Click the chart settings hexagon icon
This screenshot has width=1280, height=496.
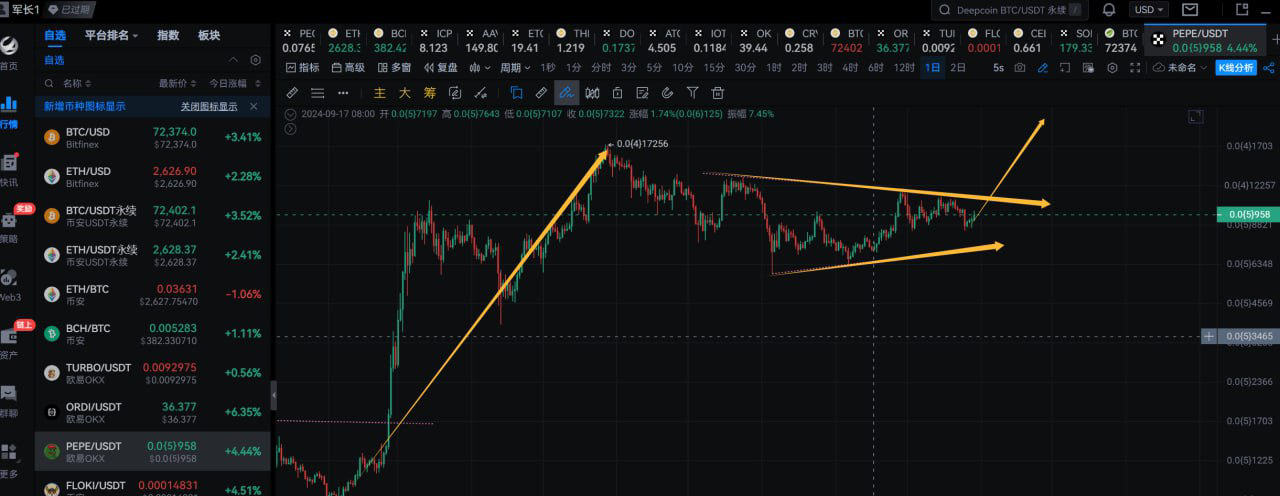point(1112,68)
